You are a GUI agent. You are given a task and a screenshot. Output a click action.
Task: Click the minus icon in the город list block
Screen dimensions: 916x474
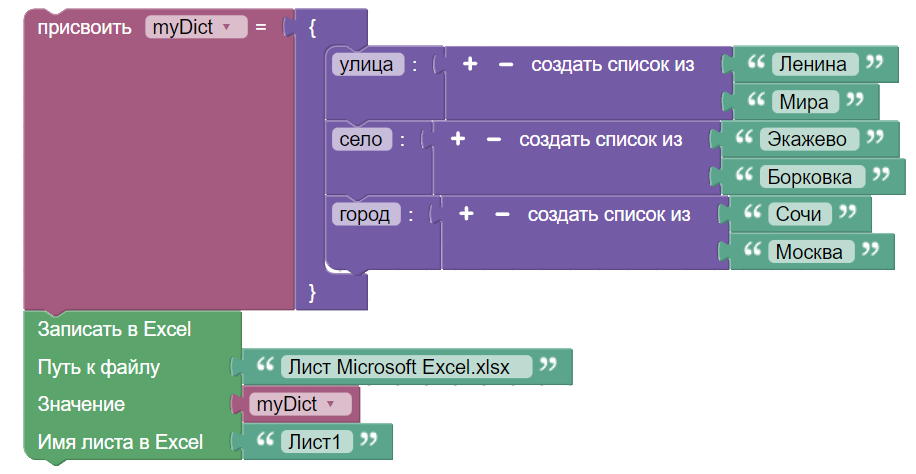[x=501, y=214]
